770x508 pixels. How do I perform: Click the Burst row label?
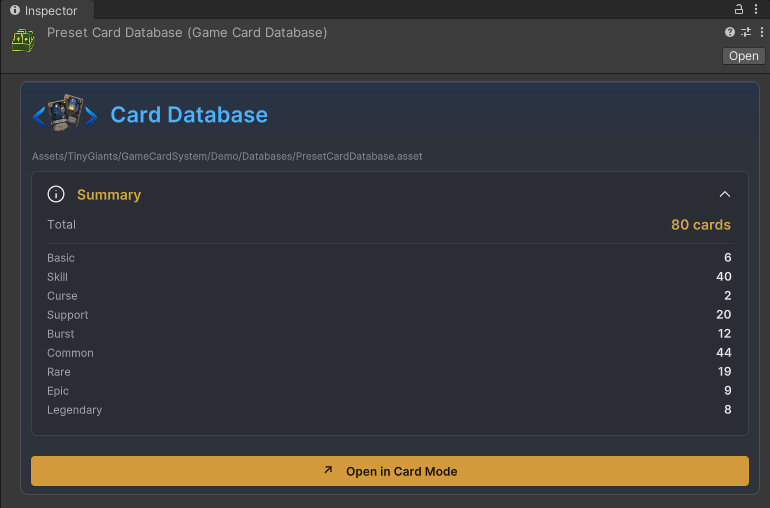[x=61, y=334]
